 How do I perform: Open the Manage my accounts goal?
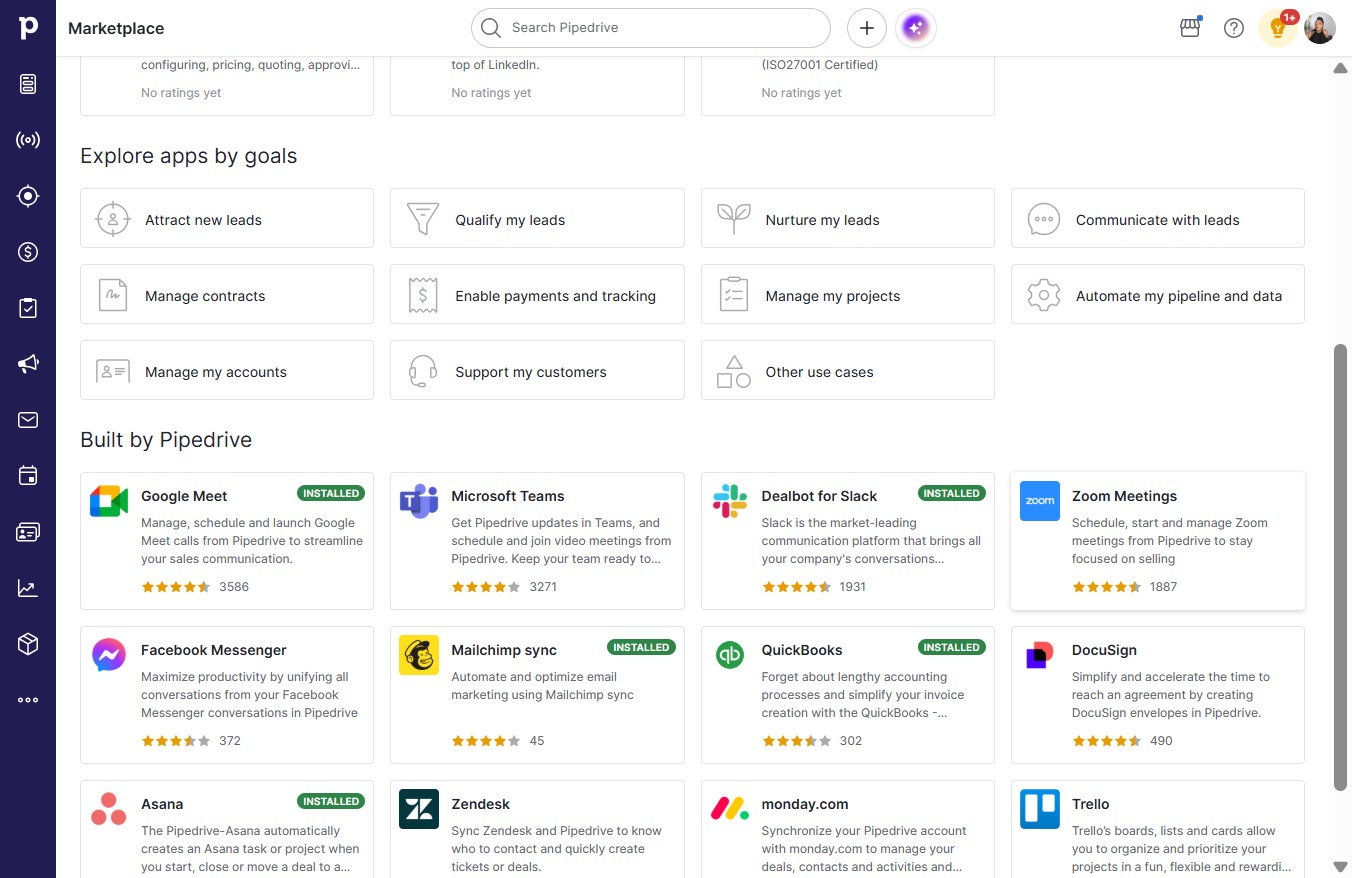(227, 370)
